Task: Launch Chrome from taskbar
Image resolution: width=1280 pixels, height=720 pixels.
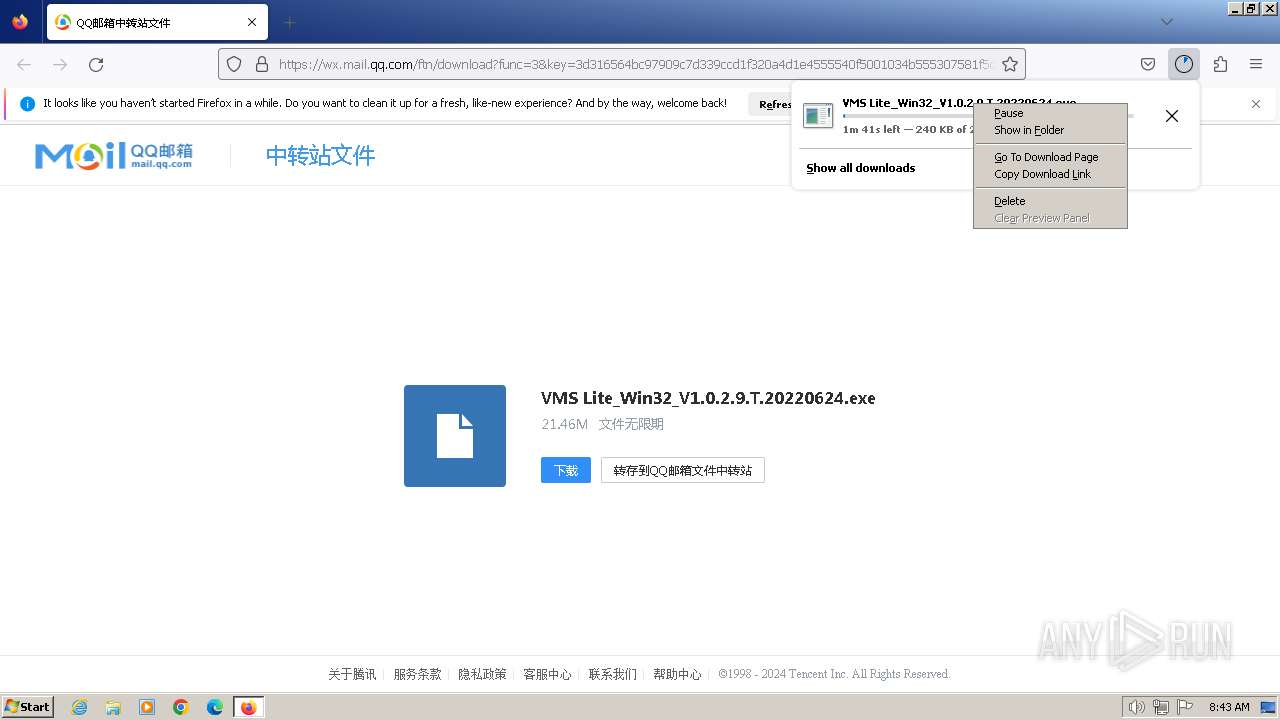Action: pos(181,707)
